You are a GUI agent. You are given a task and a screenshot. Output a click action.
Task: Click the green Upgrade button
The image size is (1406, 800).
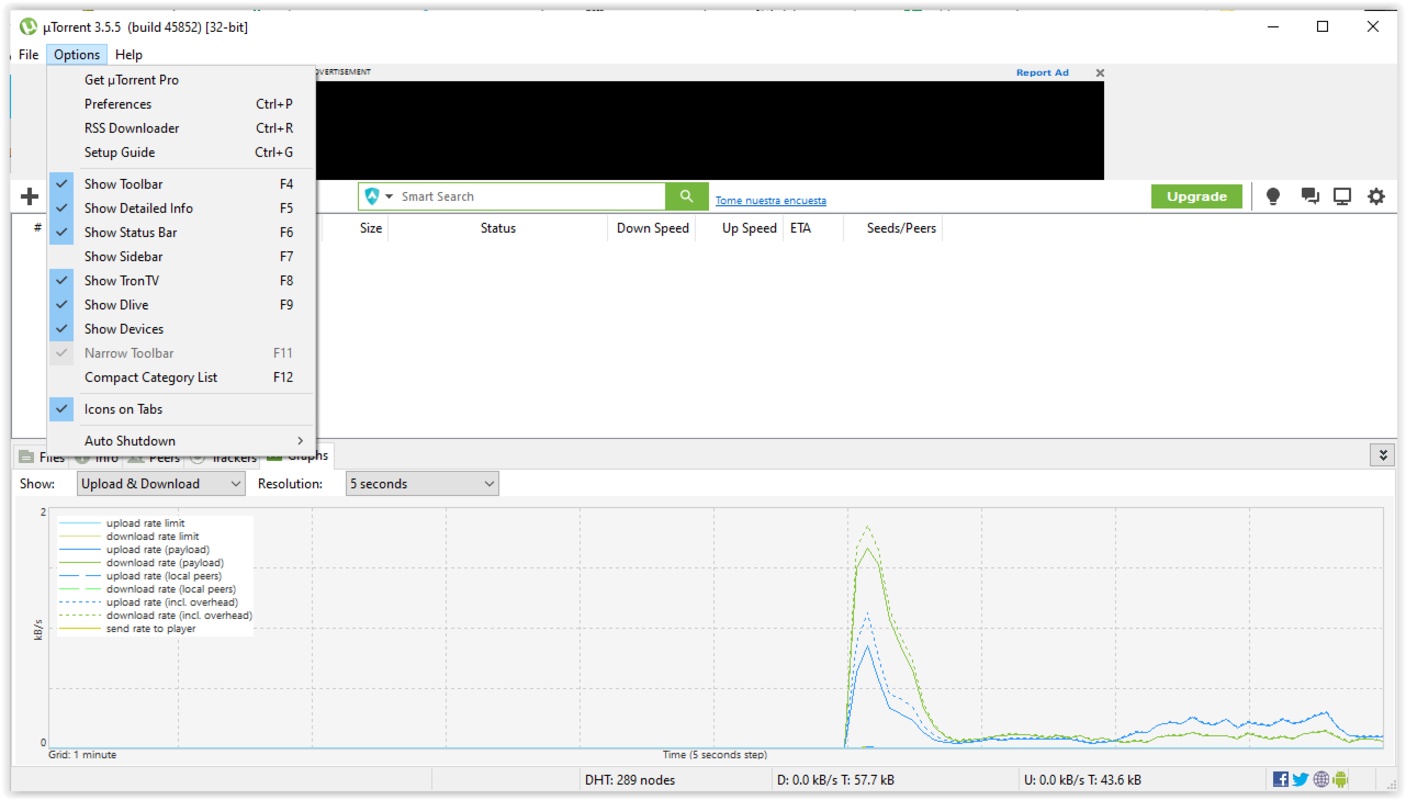tap(1196, 196)
